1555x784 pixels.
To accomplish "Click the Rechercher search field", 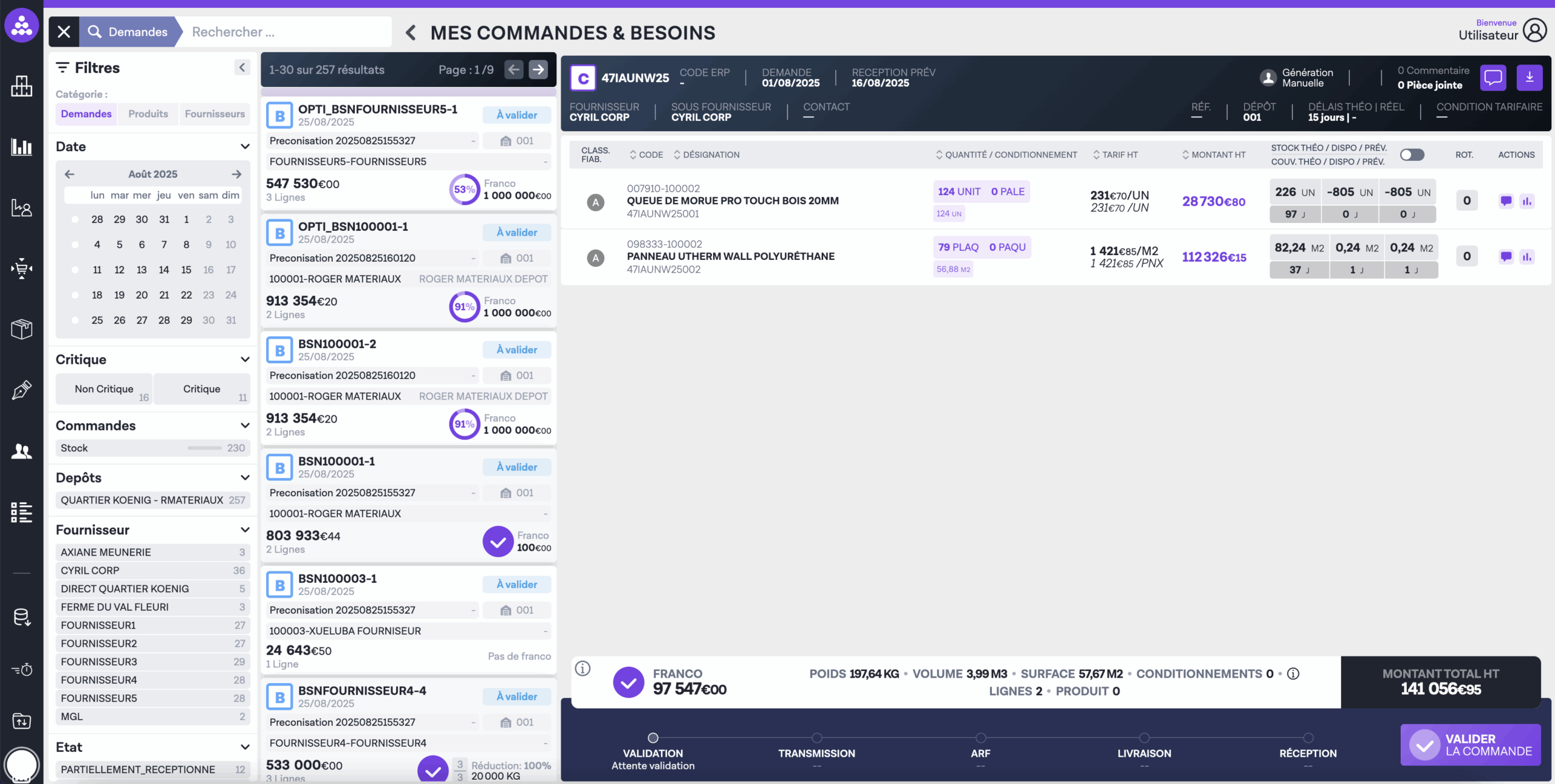I will pyautogui.click(x=285, y=32).
